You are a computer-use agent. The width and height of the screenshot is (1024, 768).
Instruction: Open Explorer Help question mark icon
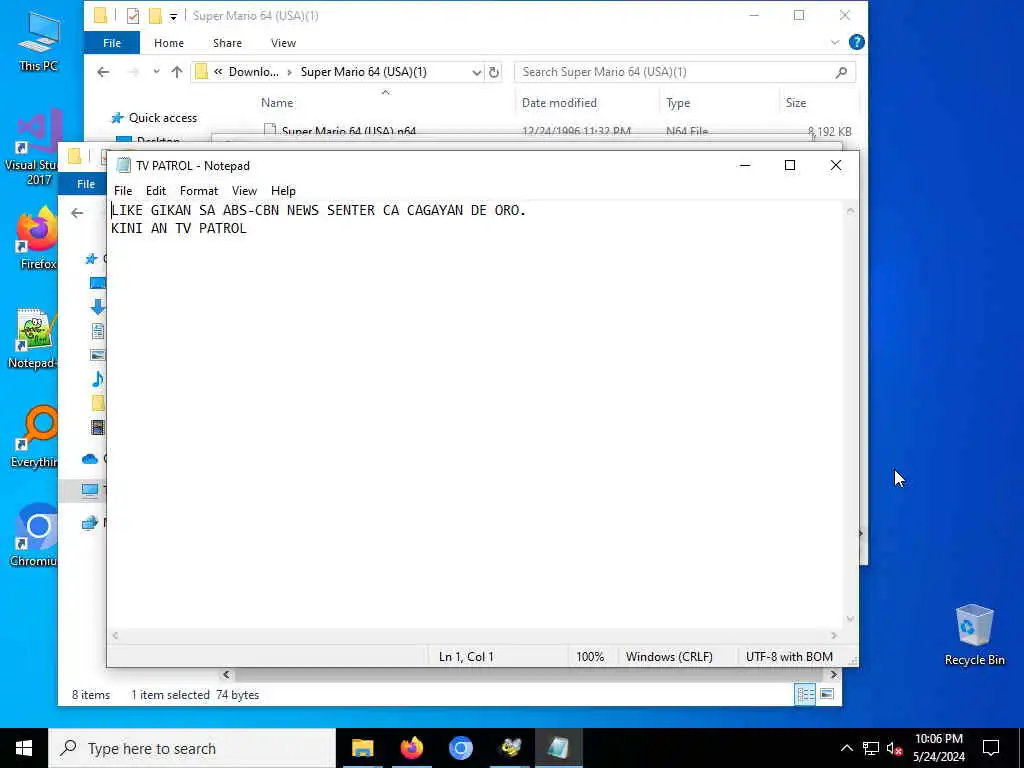(x=856, y=42)
